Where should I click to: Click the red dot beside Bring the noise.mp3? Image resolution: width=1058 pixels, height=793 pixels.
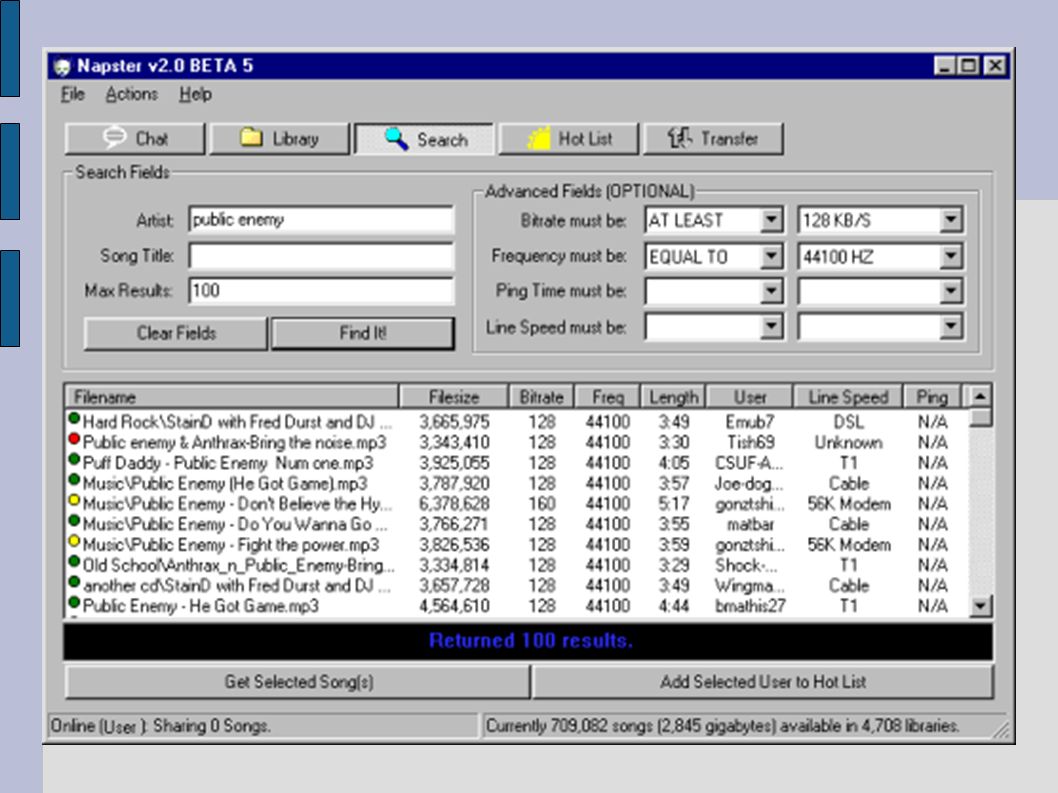(74, 439)
